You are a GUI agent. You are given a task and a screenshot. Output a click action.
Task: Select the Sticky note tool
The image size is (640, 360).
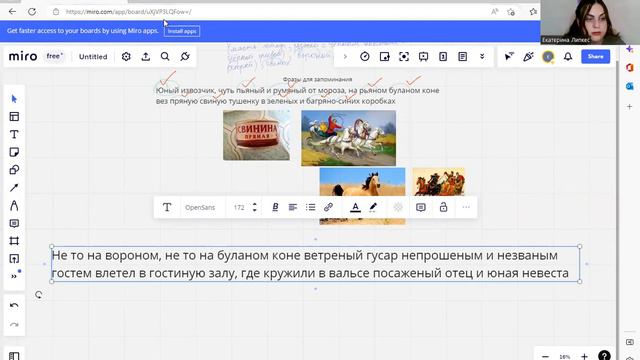[14, 152]
